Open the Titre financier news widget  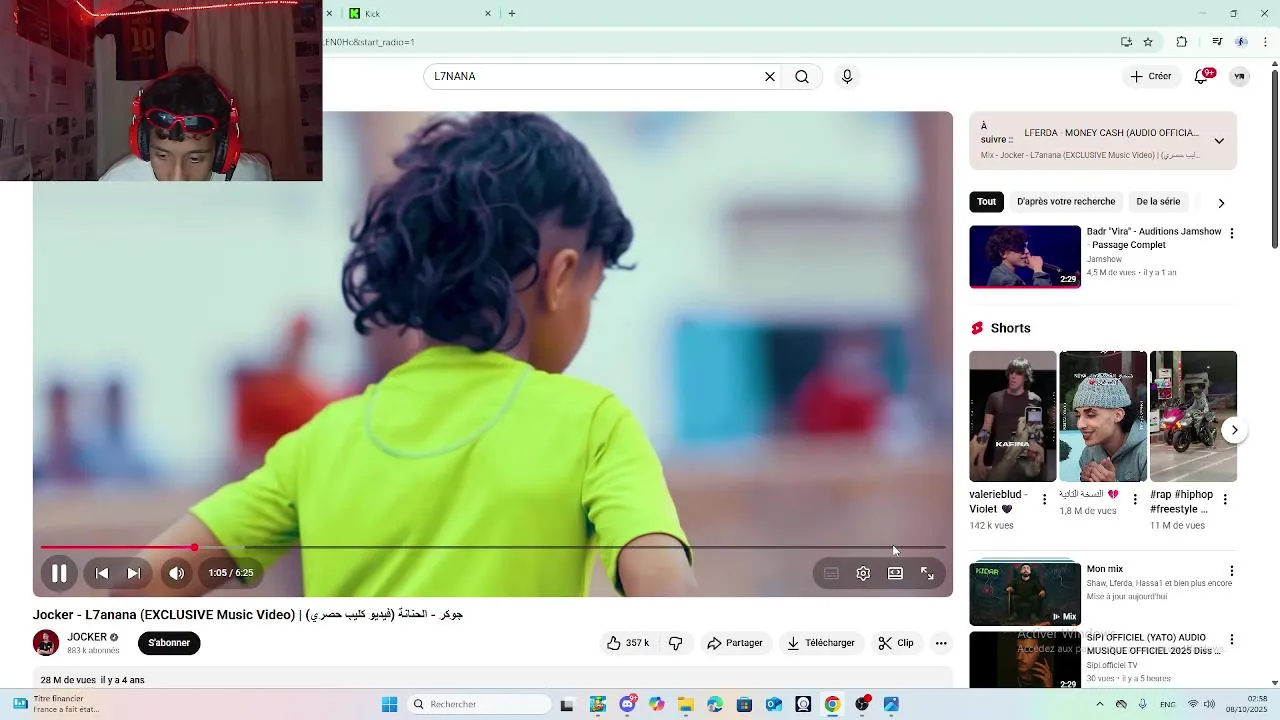[55, 704]
